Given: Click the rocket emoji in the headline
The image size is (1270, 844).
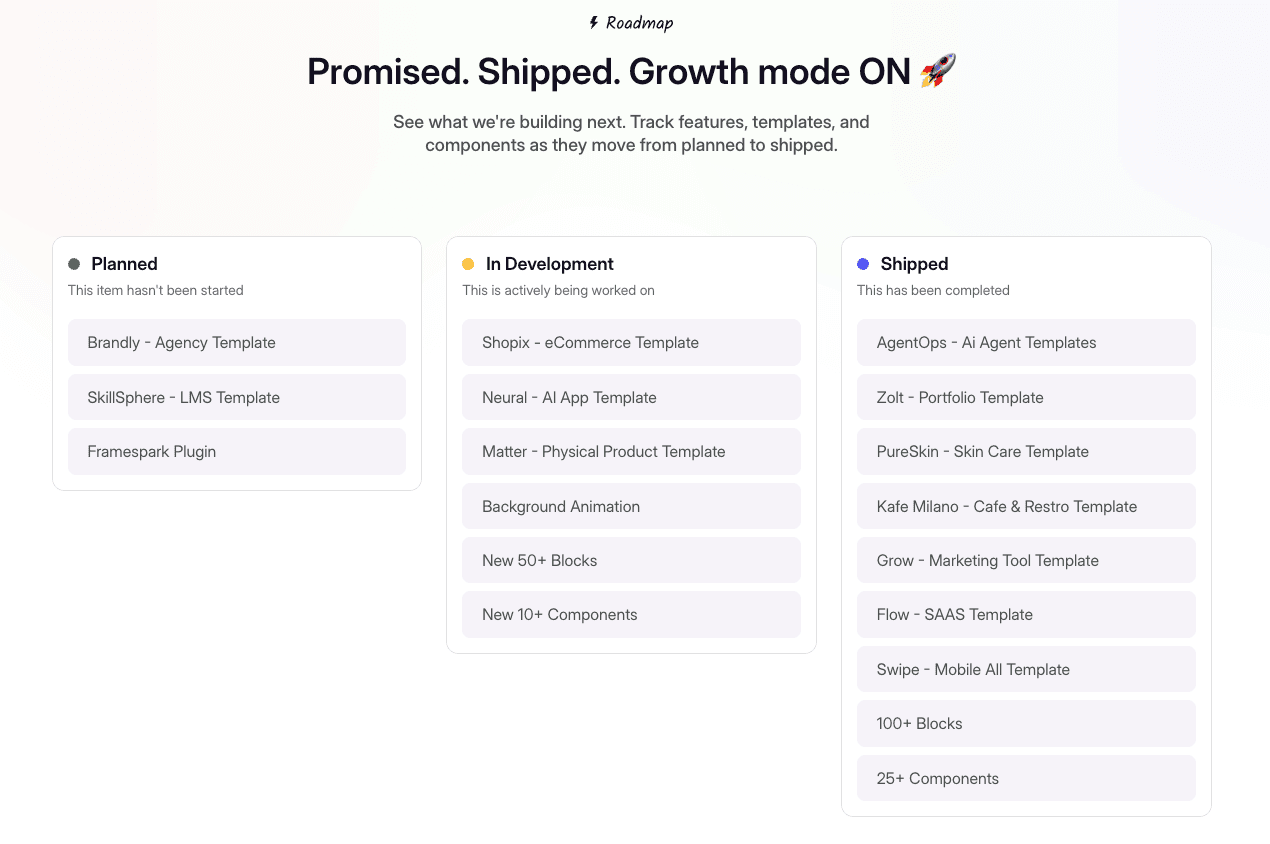Looking at the screenshot, I should pos(938,71).
